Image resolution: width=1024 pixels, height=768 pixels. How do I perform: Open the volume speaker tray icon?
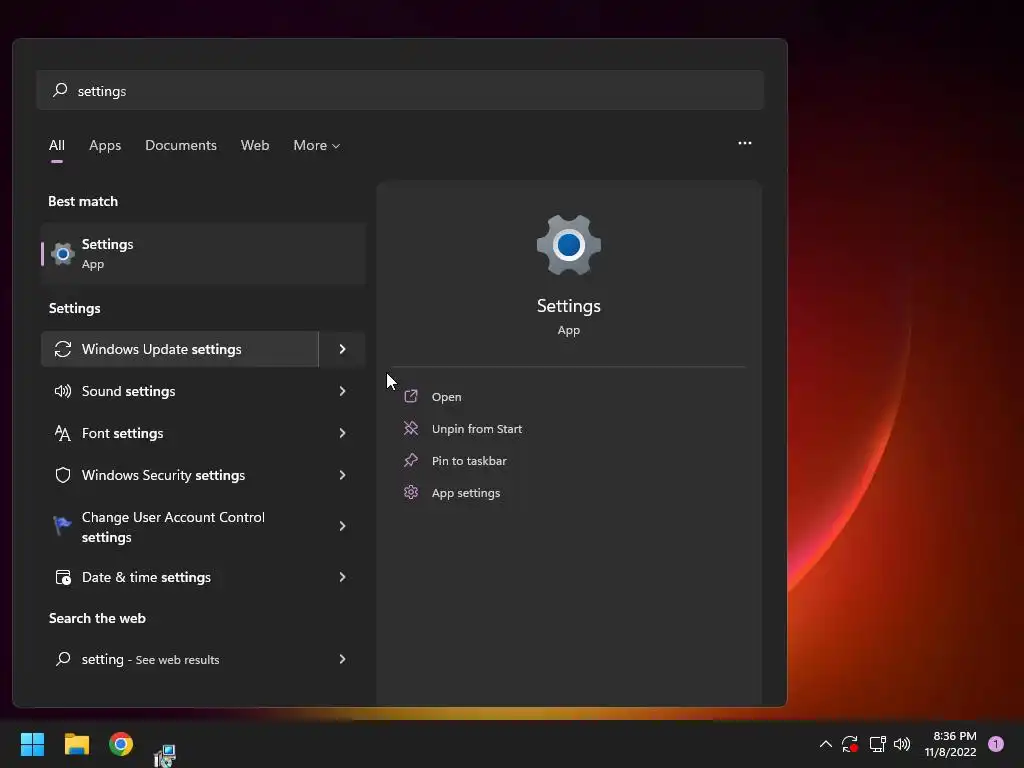click(x=902, y=744)
